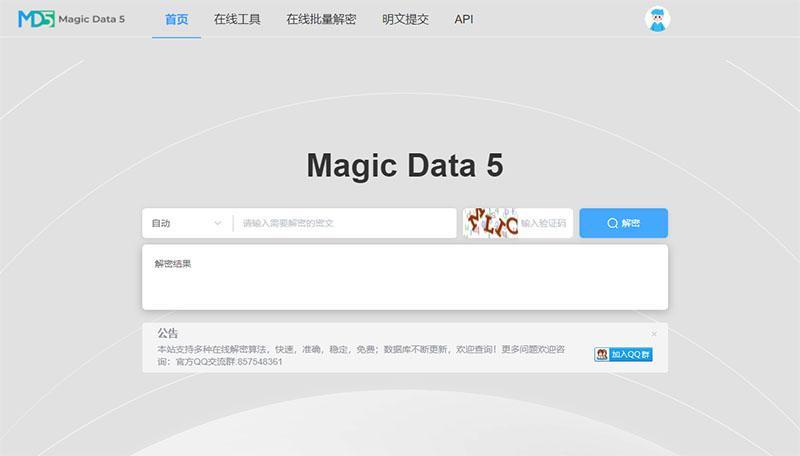Go to 在线批量解密 page

click(x=321, y=19)
